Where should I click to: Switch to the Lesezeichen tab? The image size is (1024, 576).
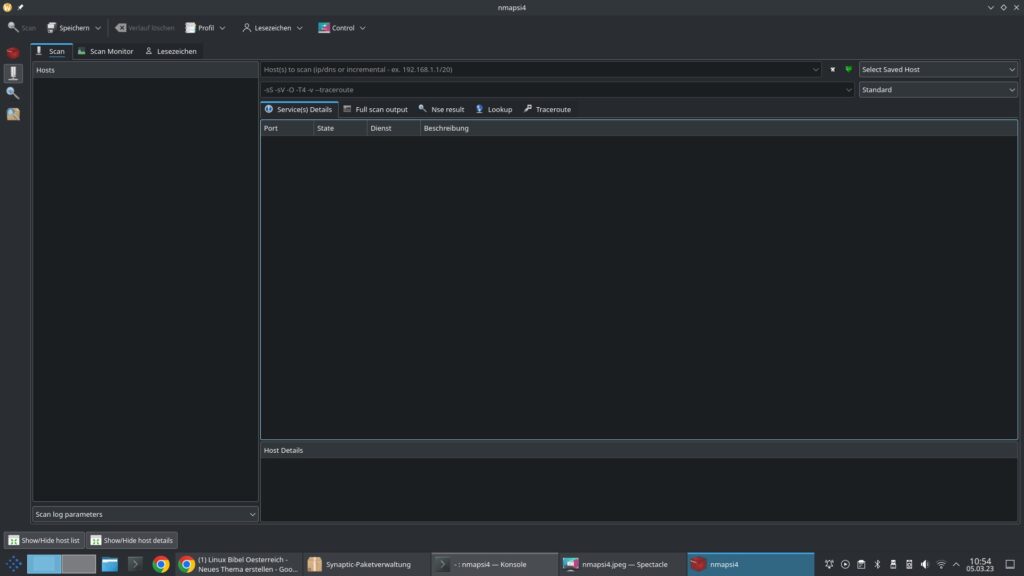tap(171, 51)
